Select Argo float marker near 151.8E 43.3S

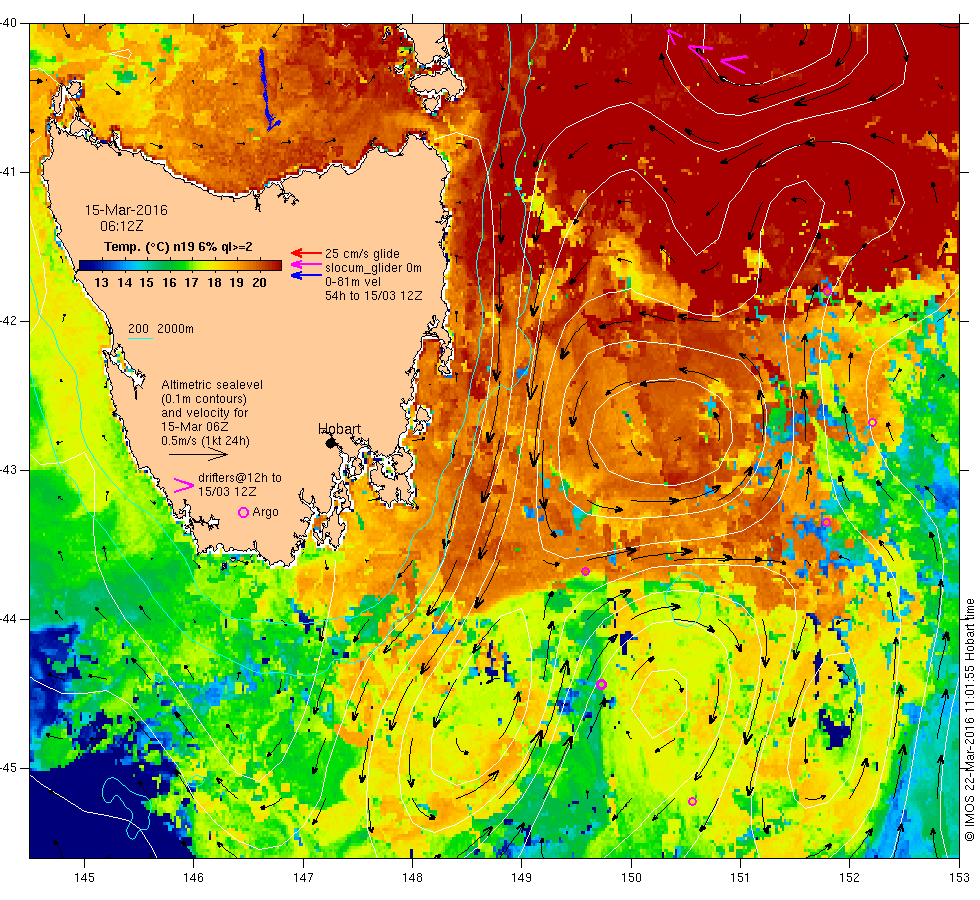(x=826, y=522)
